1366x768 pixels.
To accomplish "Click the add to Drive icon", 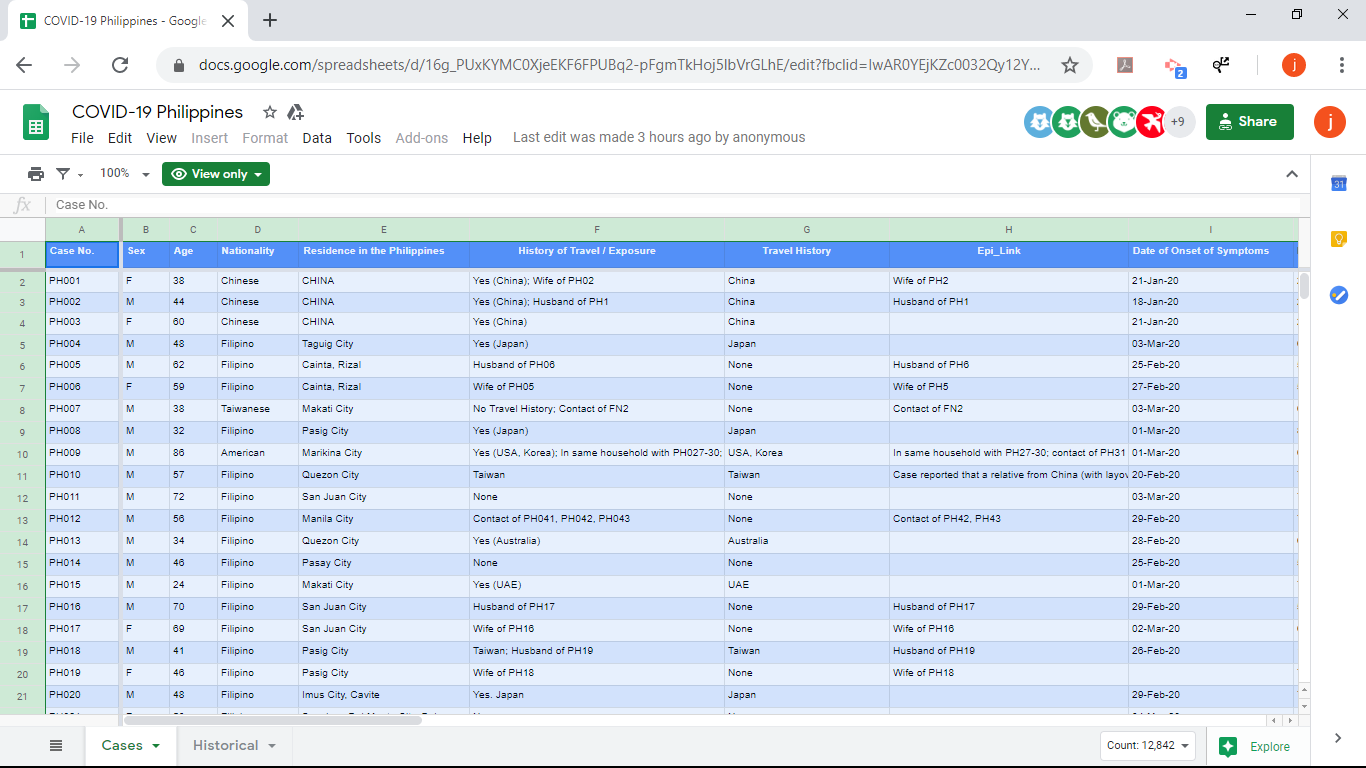I will (x=295, y=112).
